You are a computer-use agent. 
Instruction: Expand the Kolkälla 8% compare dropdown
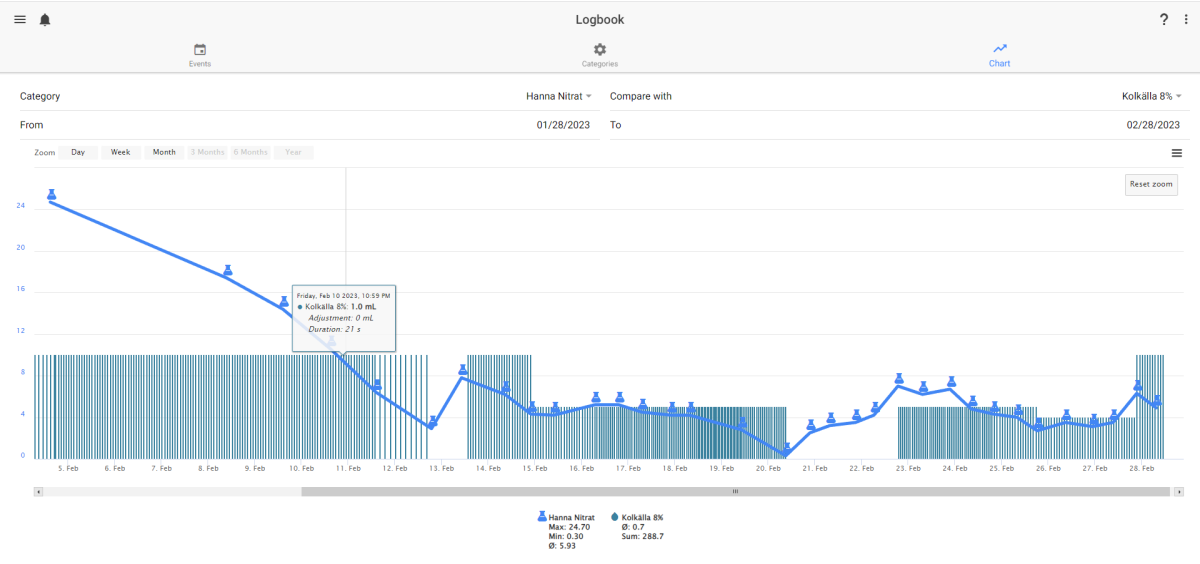pos(1151,96)
